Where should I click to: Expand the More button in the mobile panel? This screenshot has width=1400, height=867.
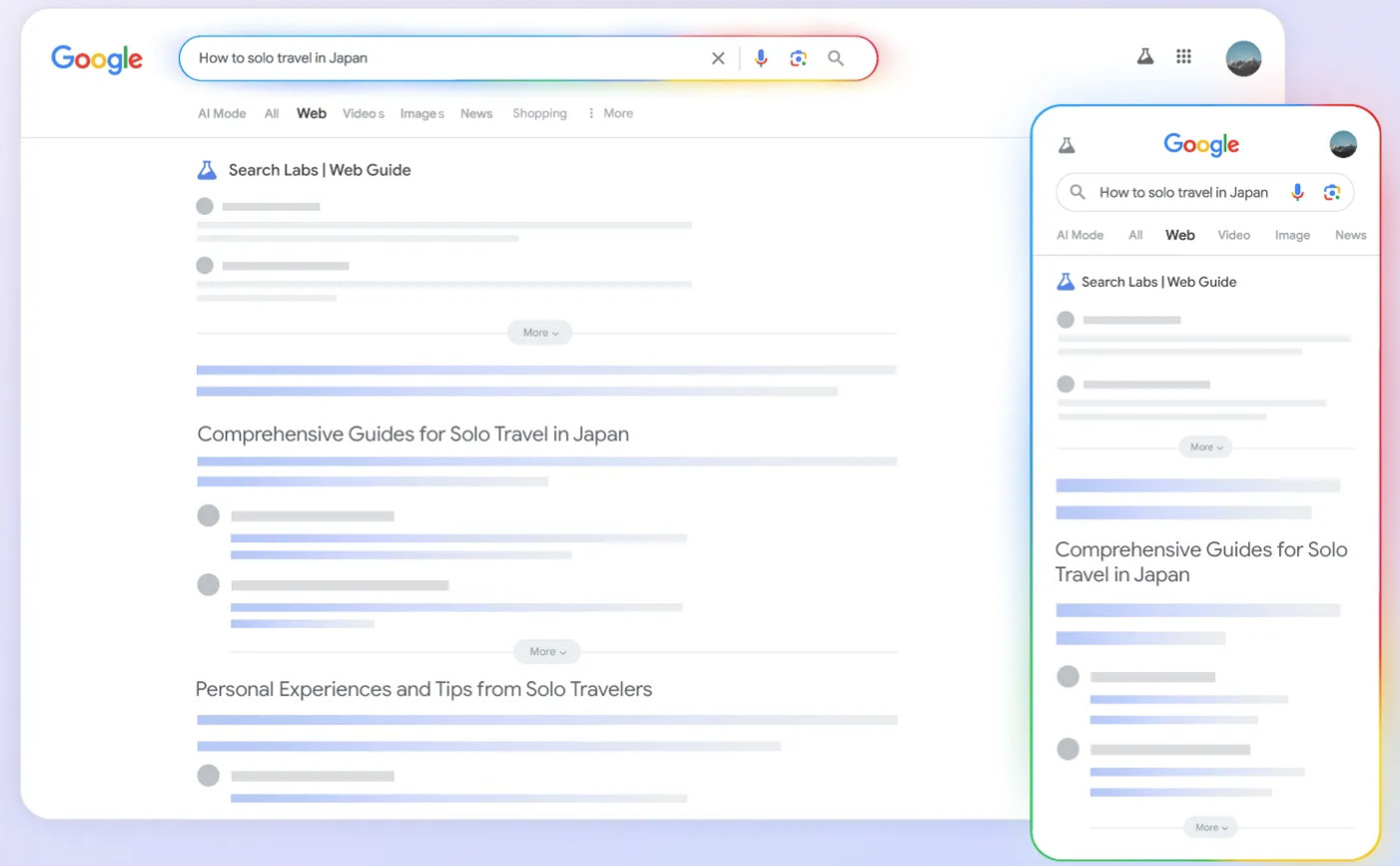[x=1205, y=446]
